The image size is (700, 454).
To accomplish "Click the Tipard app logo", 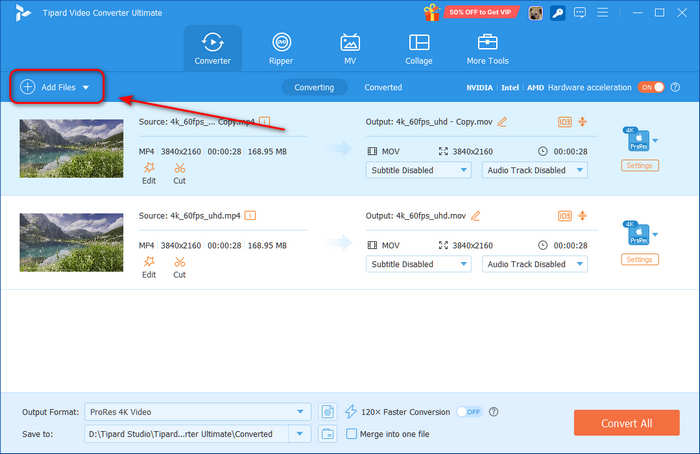I will [22, 12].
